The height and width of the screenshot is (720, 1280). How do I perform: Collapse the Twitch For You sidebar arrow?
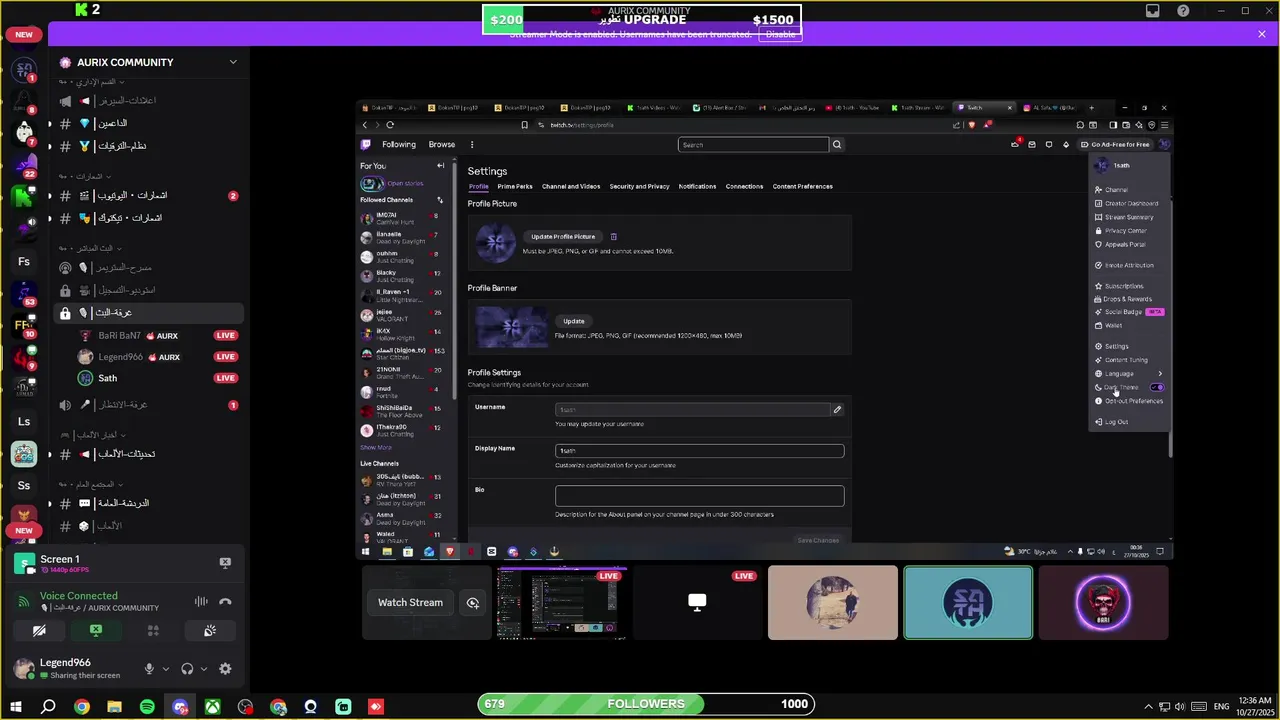coord(440,166)
